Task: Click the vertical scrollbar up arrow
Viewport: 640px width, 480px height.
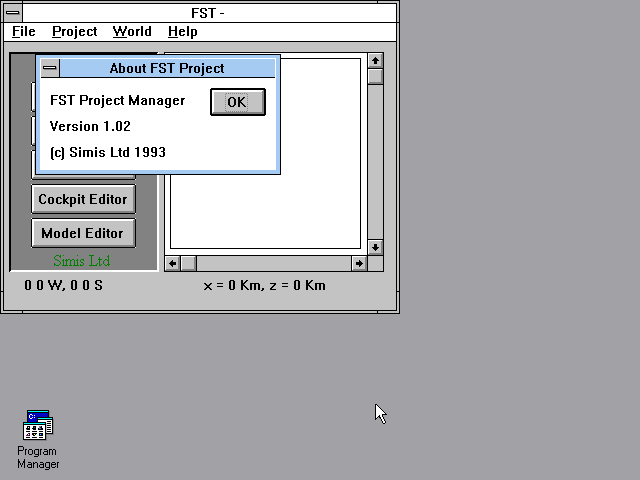Action: point(375,61)
